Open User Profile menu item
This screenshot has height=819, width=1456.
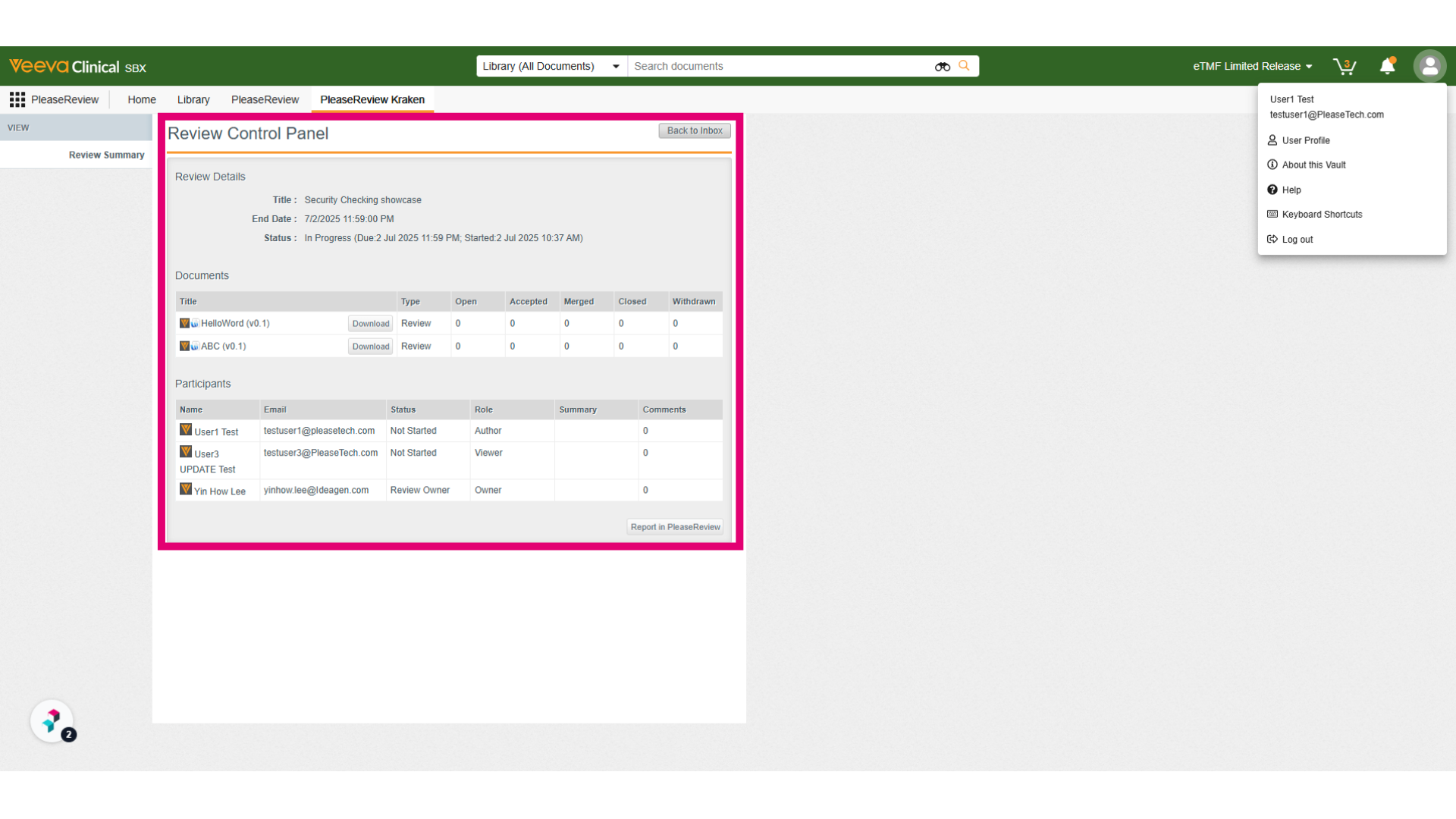coord(1306,140)
